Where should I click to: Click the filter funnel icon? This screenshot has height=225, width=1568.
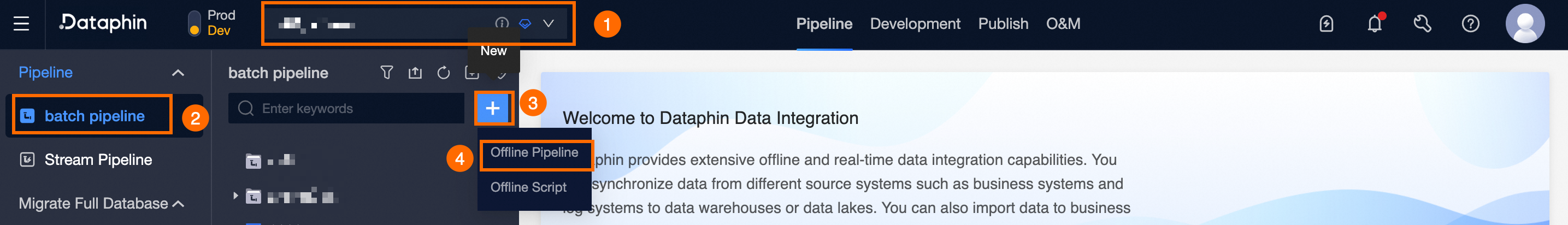pos(386,73)
